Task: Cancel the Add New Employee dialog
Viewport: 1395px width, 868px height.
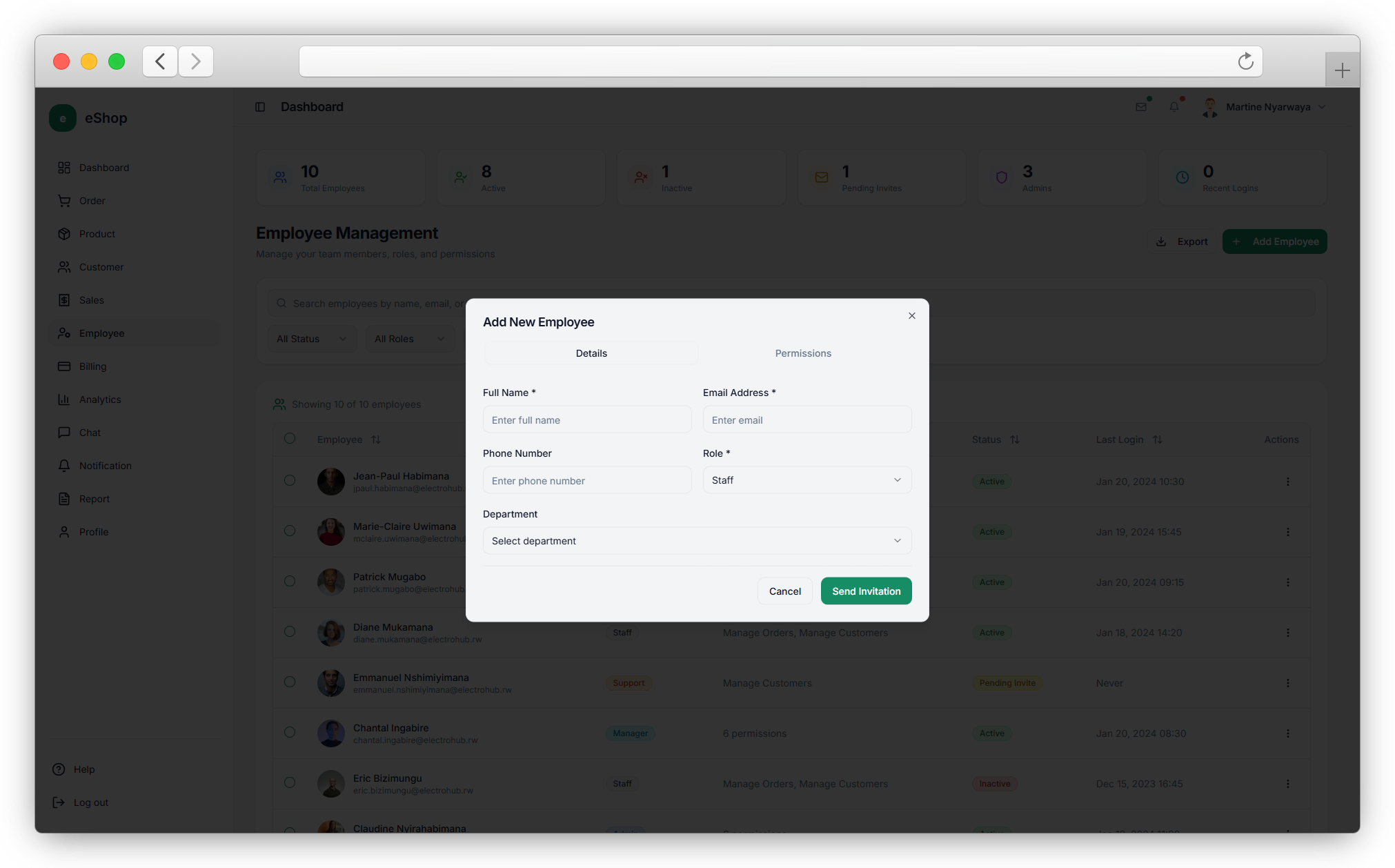Action: (x=784, y=591)
